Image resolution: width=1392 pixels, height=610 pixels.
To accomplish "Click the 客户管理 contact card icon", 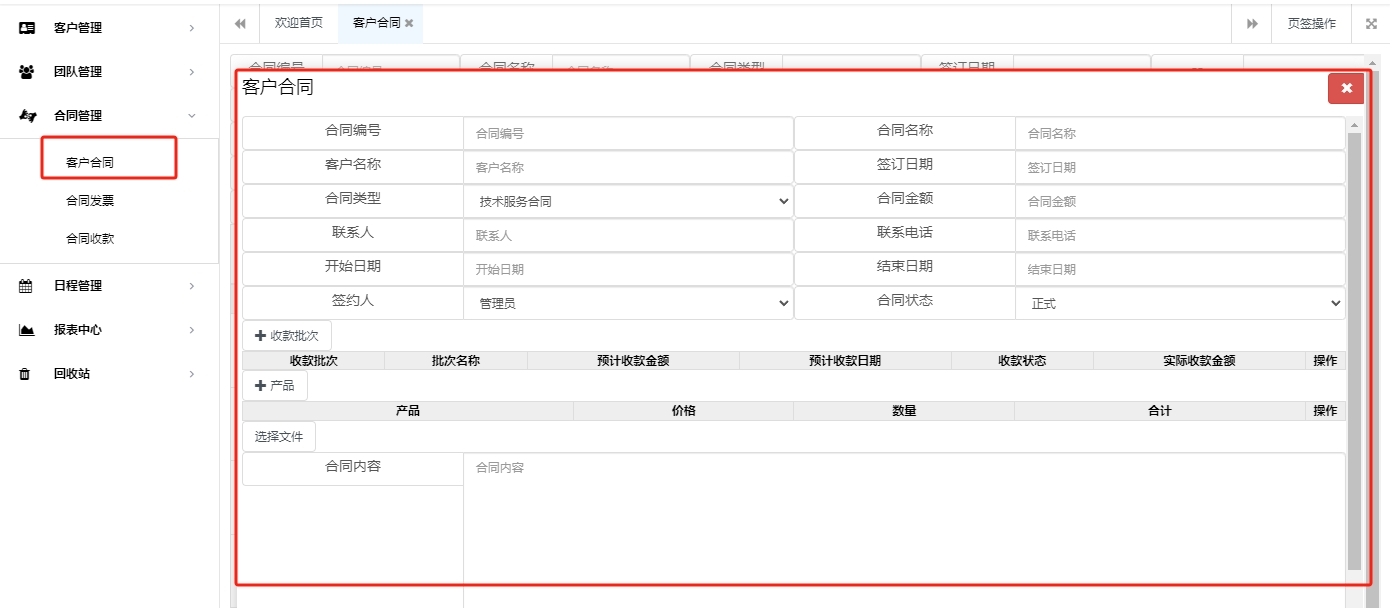I will point(29,27).
